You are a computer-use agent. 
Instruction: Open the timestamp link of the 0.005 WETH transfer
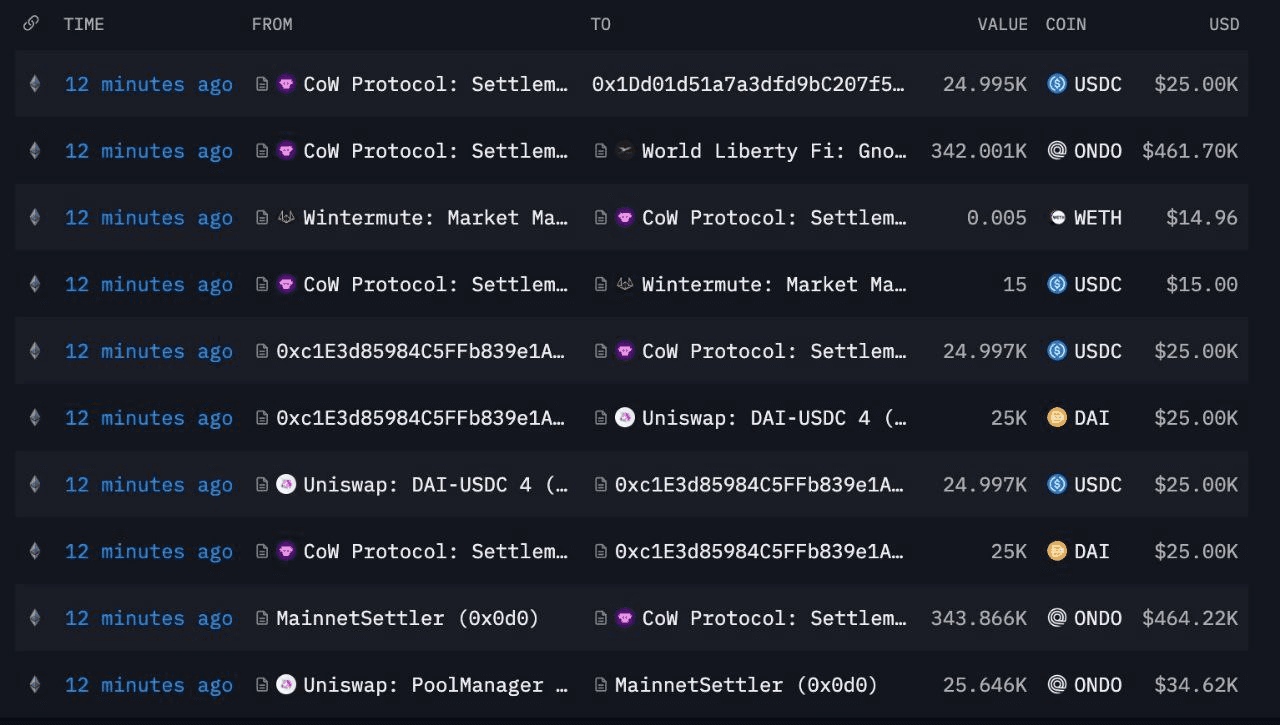[149, 218]
